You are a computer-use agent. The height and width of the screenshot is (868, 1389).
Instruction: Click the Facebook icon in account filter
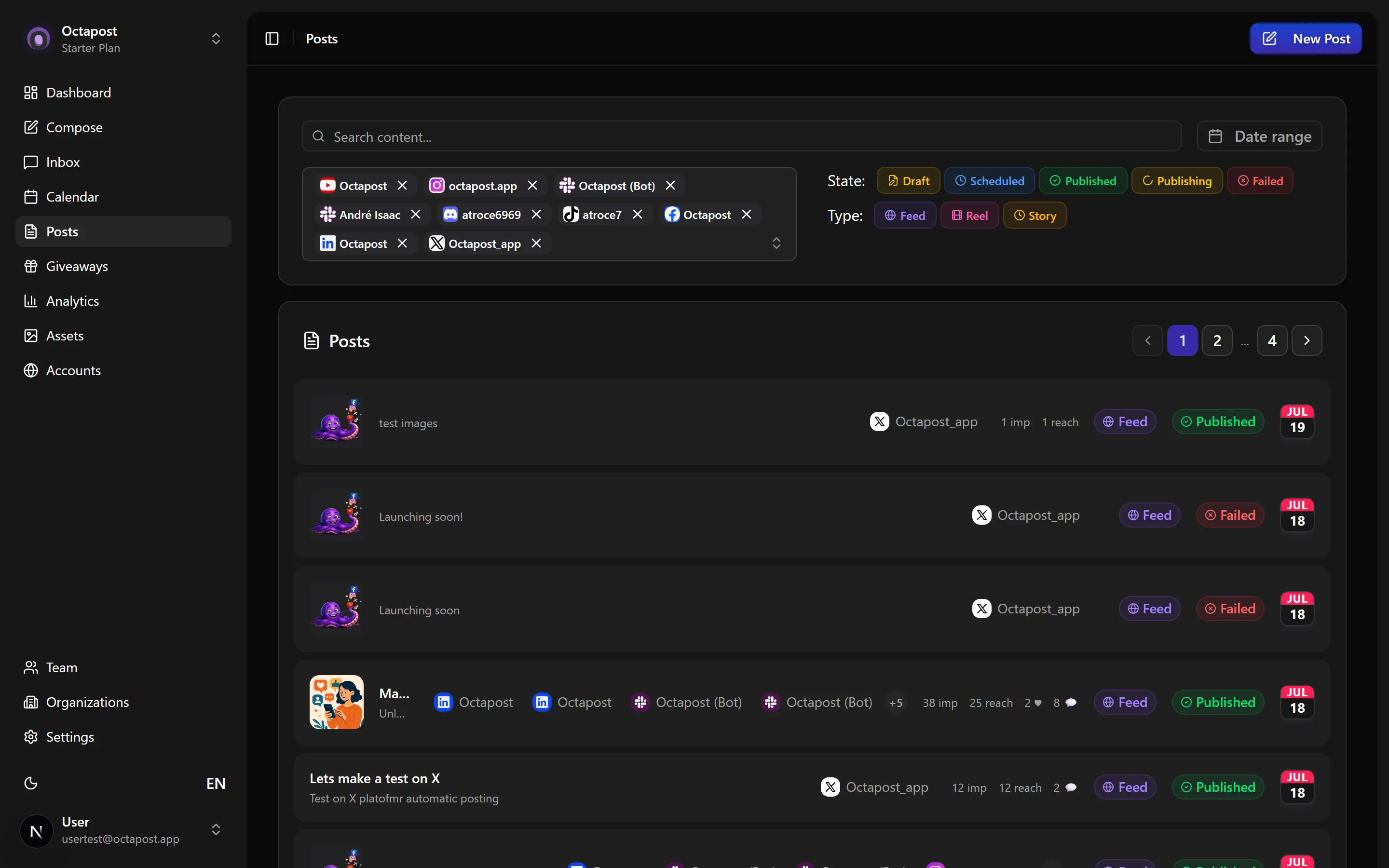[x=672, y=214]
